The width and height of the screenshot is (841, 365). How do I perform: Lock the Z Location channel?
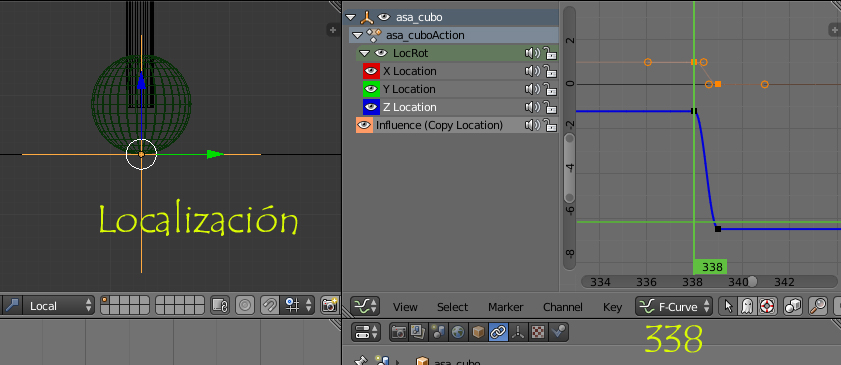pyautogui.click(x=550, y=107)
